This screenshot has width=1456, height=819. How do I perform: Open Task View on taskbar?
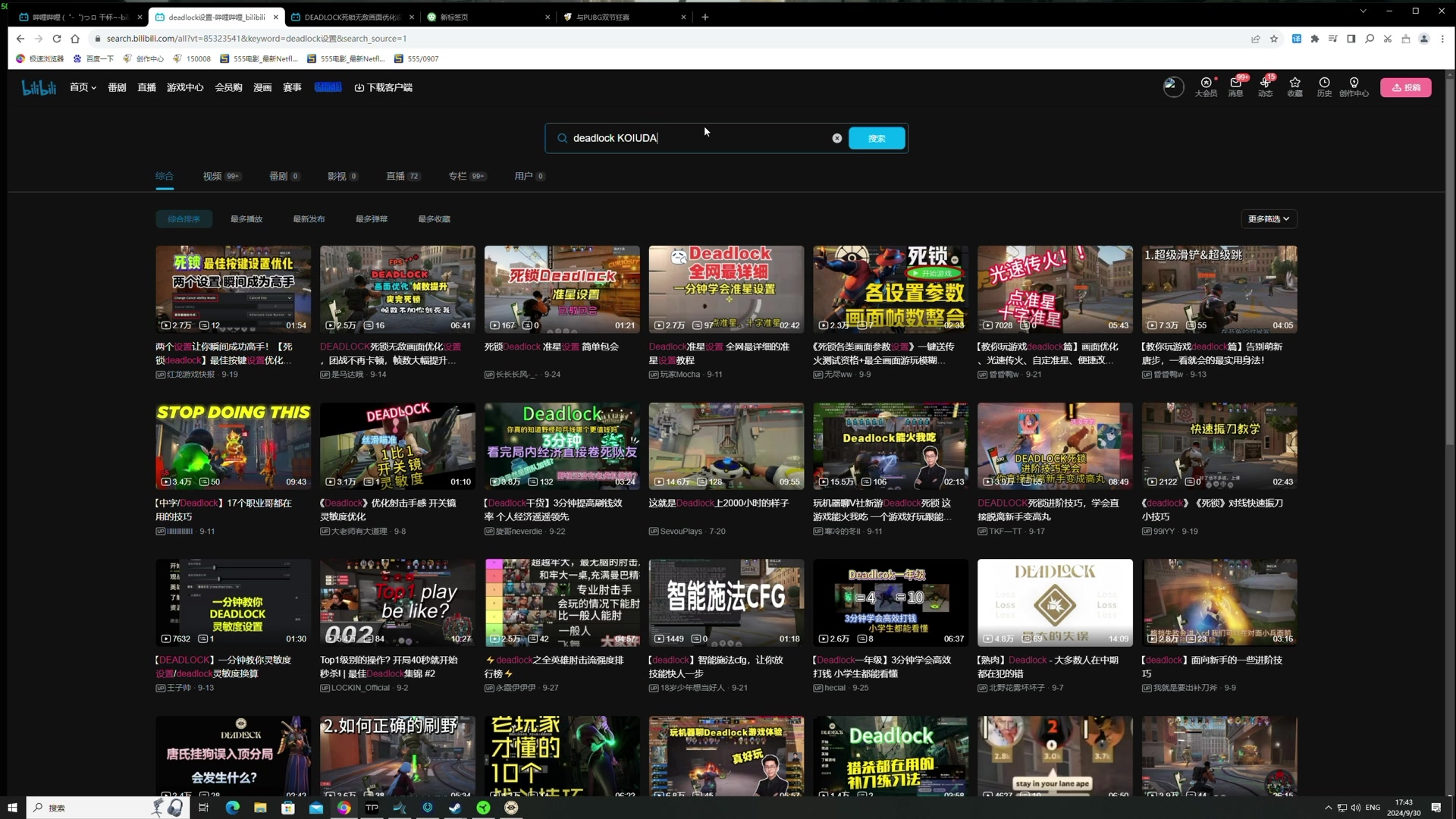202,808
